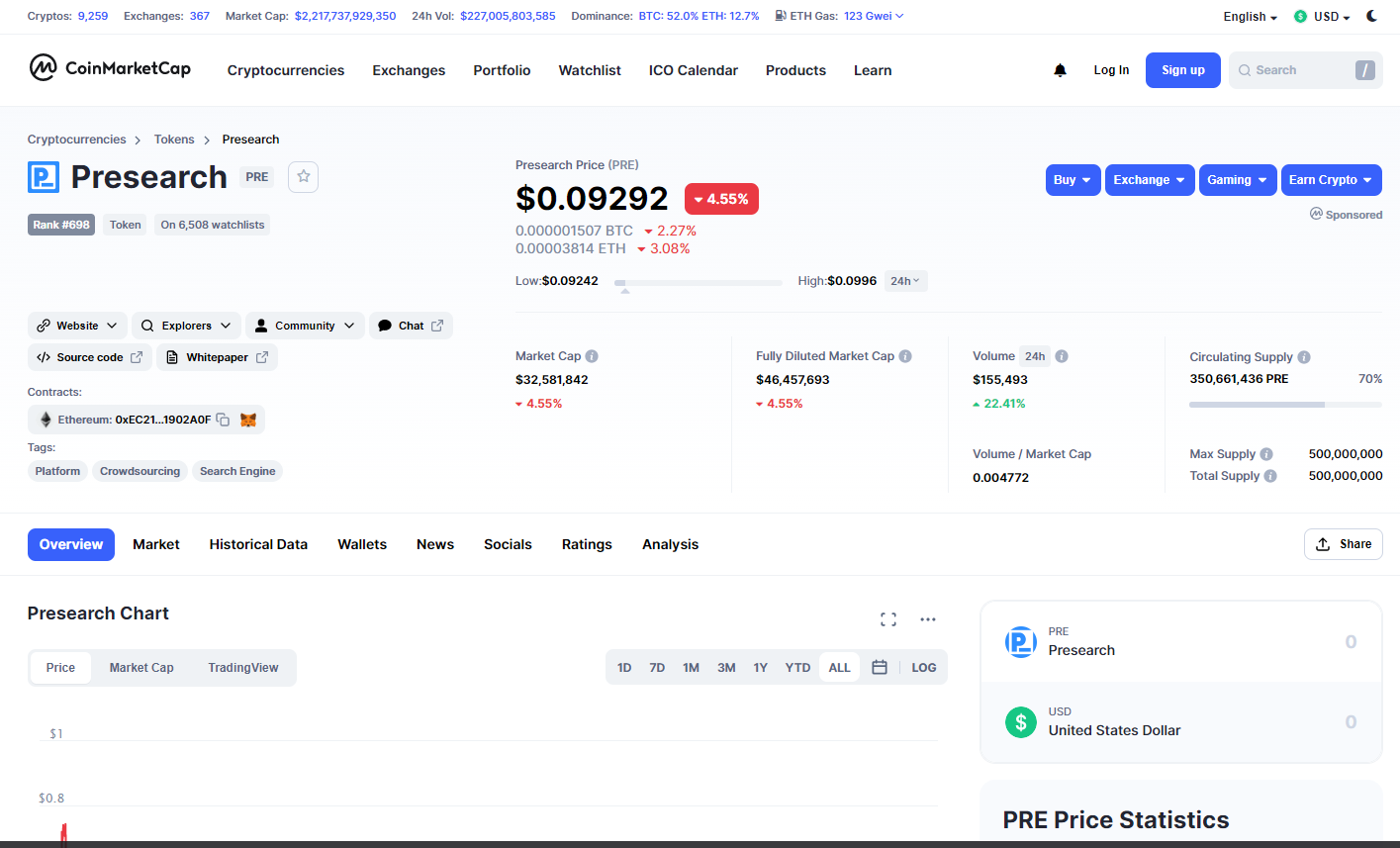
Task: Expand the Explorers dropdown
Action: tap(187, 326)
